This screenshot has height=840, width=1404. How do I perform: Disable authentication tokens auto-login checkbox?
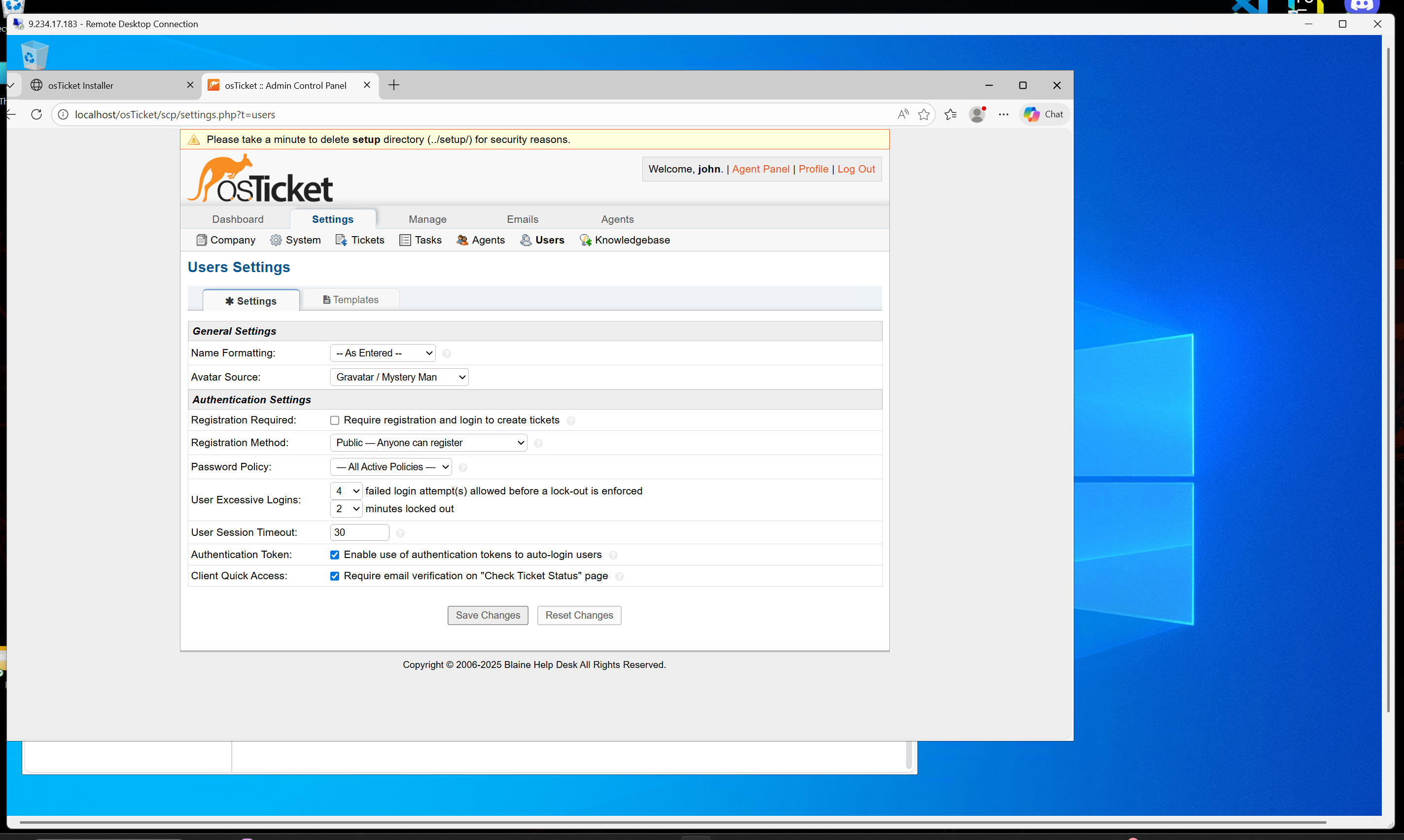334,555
